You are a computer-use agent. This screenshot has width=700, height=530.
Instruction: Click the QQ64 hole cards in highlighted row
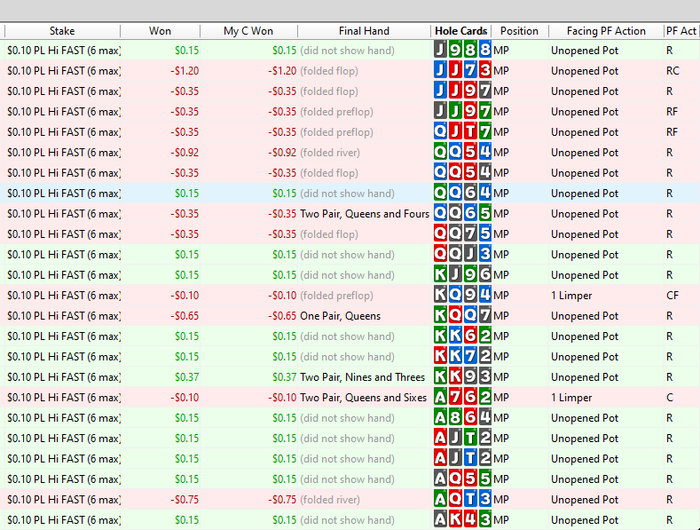462,193
